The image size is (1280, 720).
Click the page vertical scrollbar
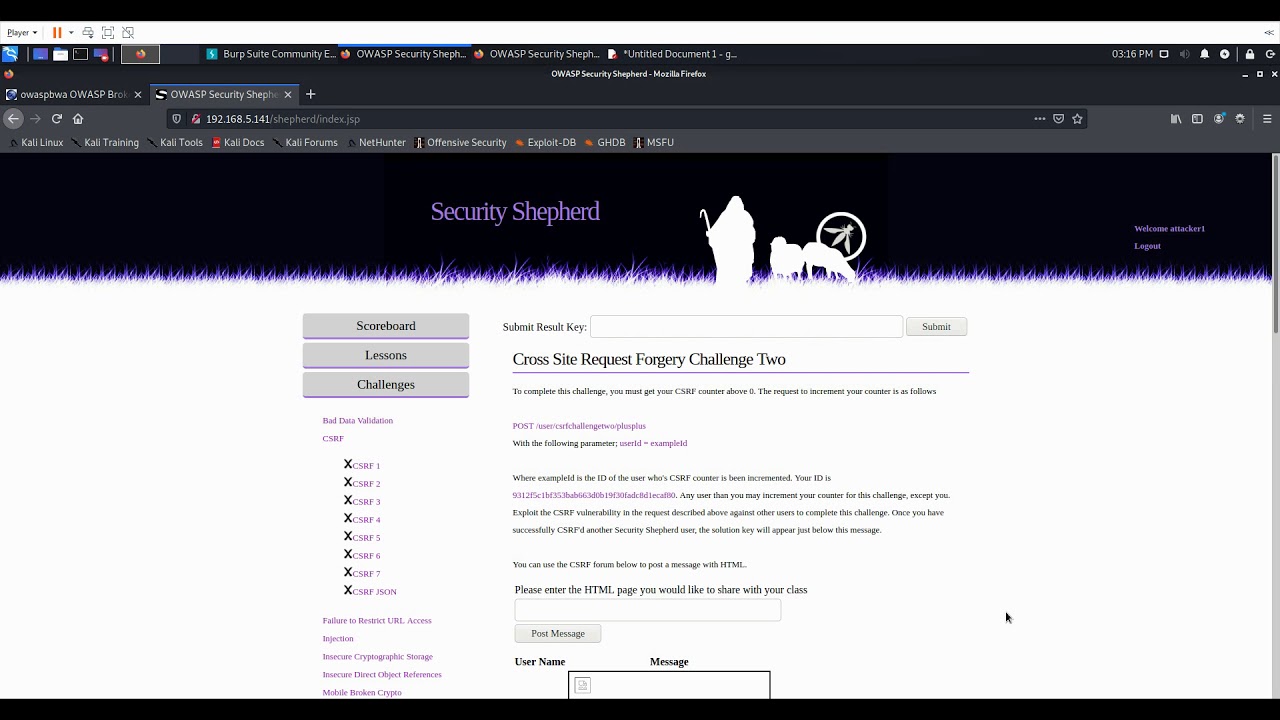coord(1275,245)
